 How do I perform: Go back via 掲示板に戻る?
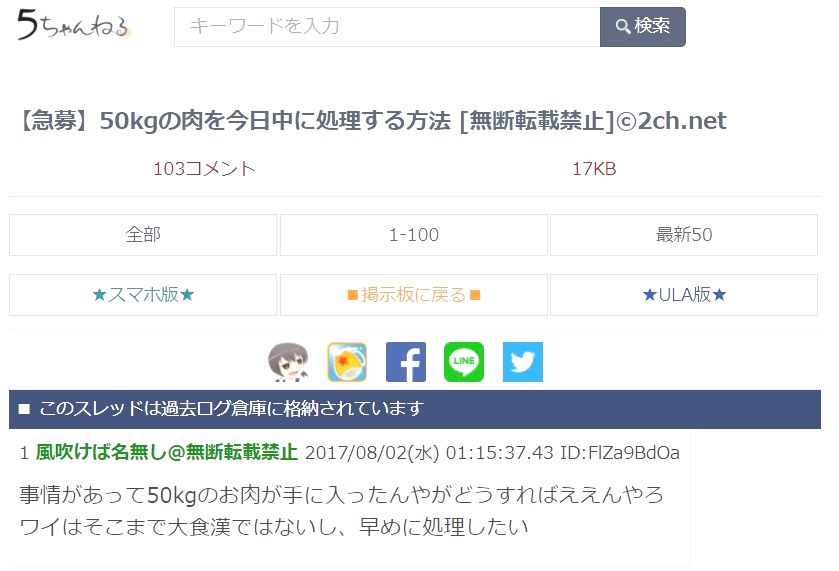[x=414, y=295]
